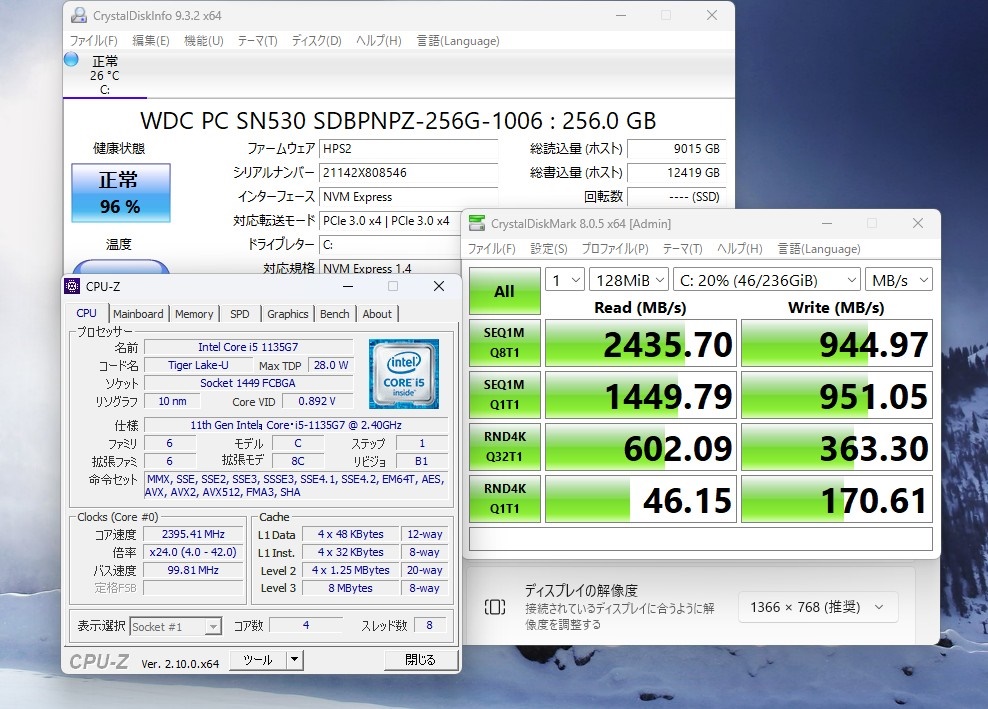
Task: Click the x24.0 (4.0 - 42.0) multiplier value
Action: (193, 552)
